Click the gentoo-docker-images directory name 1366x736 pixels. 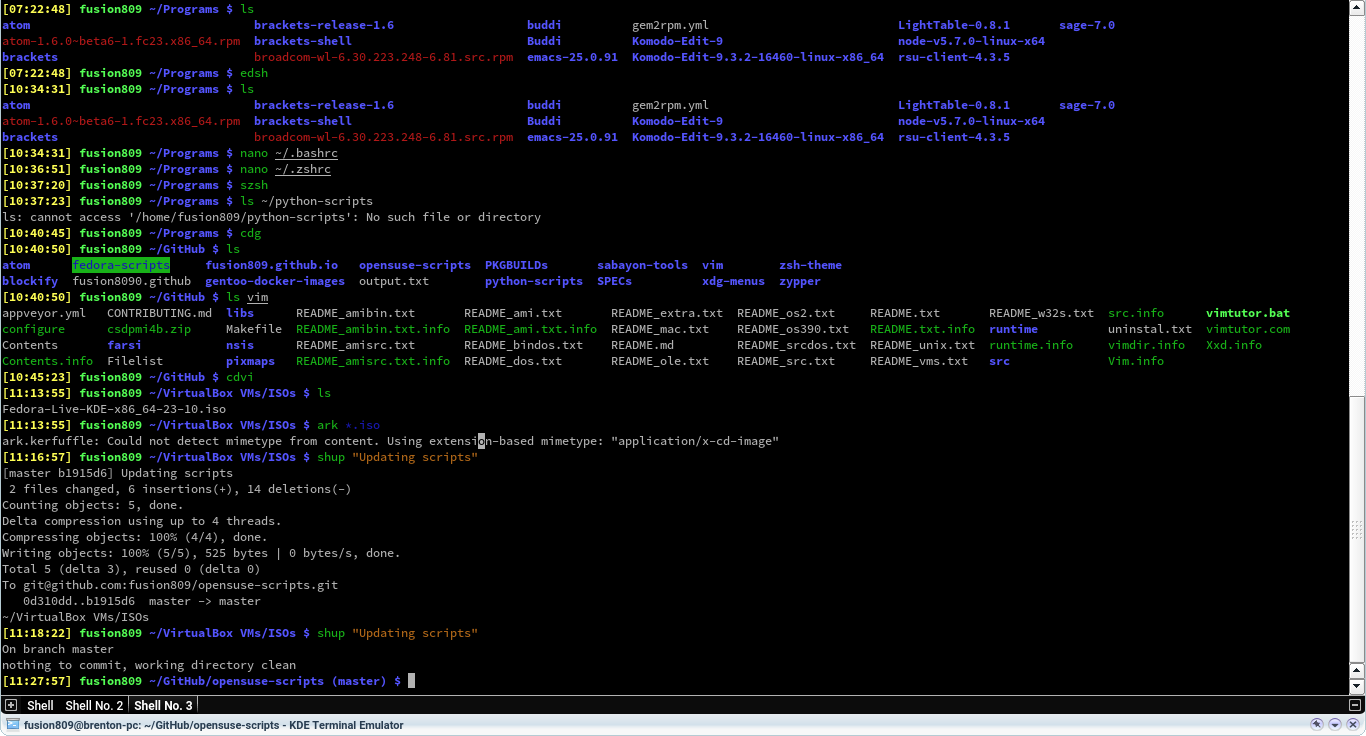(275, 281)
